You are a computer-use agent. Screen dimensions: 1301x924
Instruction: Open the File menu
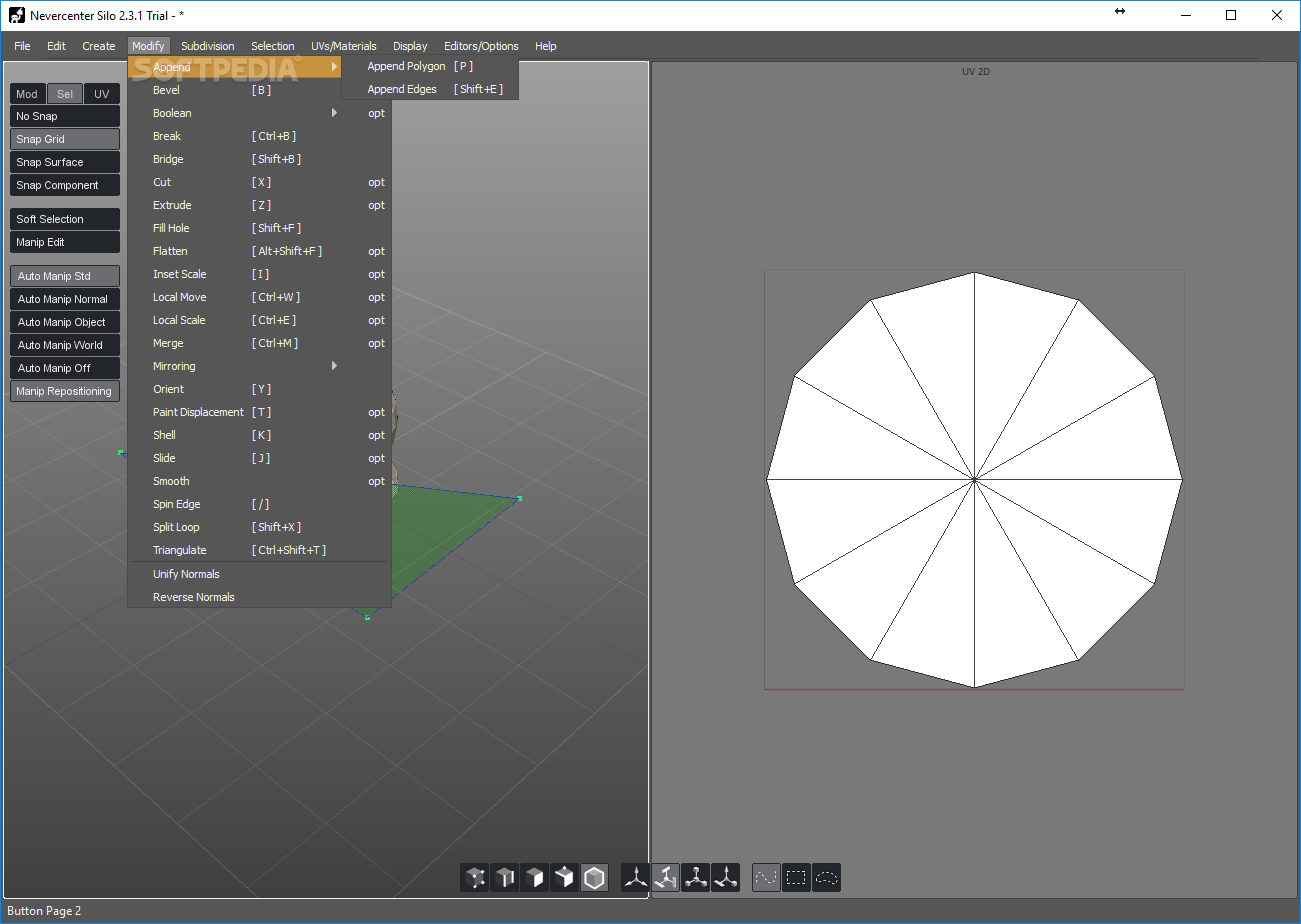click(22, 46)
